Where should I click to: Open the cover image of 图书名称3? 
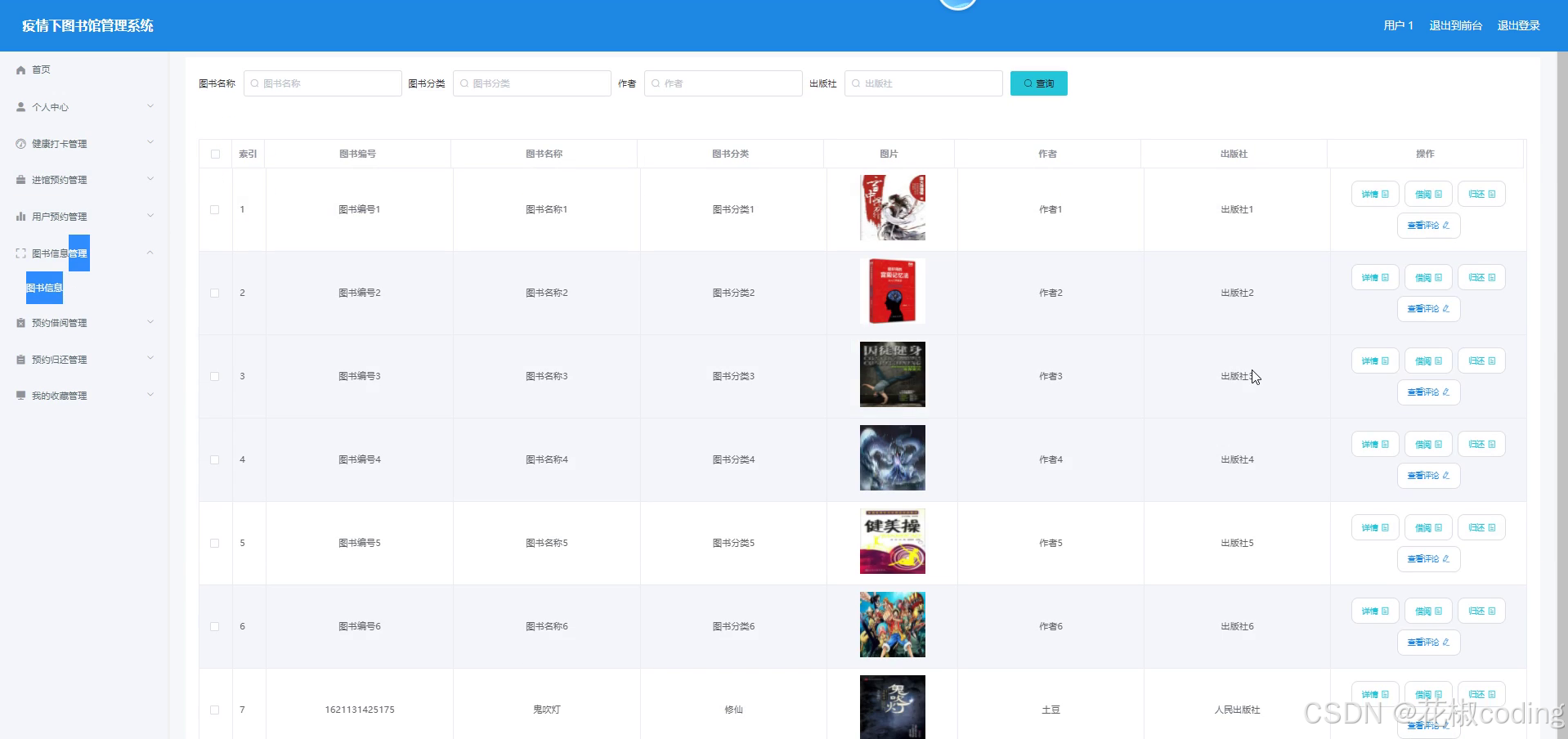point(892,374)
